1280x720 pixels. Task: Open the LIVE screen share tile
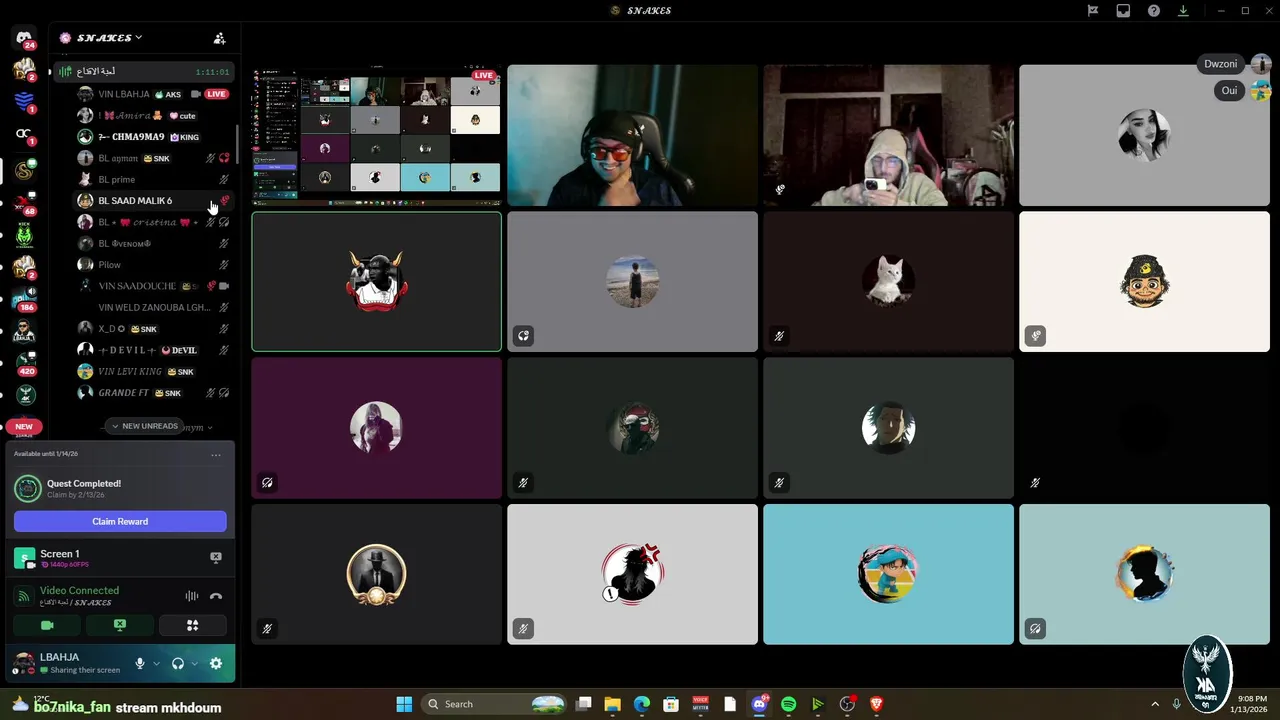tap(376, 135)
